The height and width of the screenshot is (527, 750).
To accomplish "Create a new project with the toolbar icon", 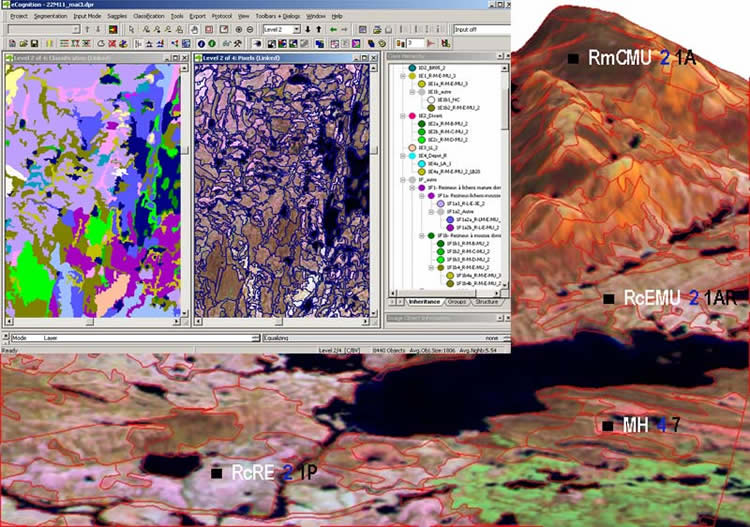I will pyautogui.click(x=12, y=44).
